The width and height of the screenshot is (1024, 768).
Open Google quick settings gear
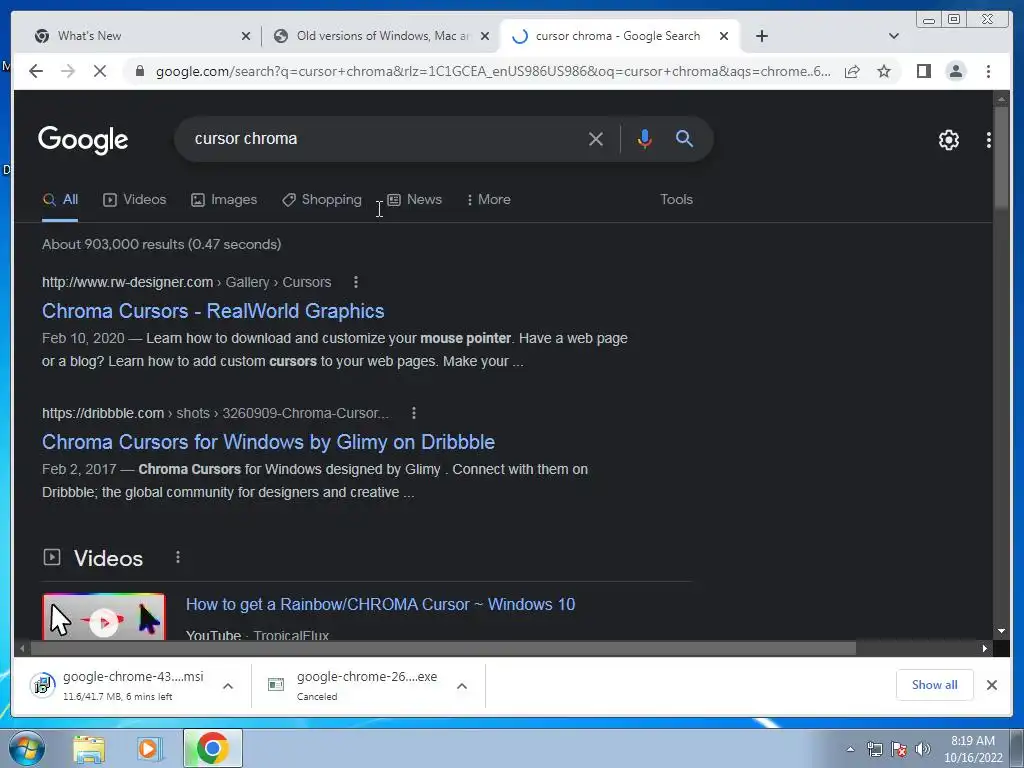pyautogui.click(x=948, y=139)
